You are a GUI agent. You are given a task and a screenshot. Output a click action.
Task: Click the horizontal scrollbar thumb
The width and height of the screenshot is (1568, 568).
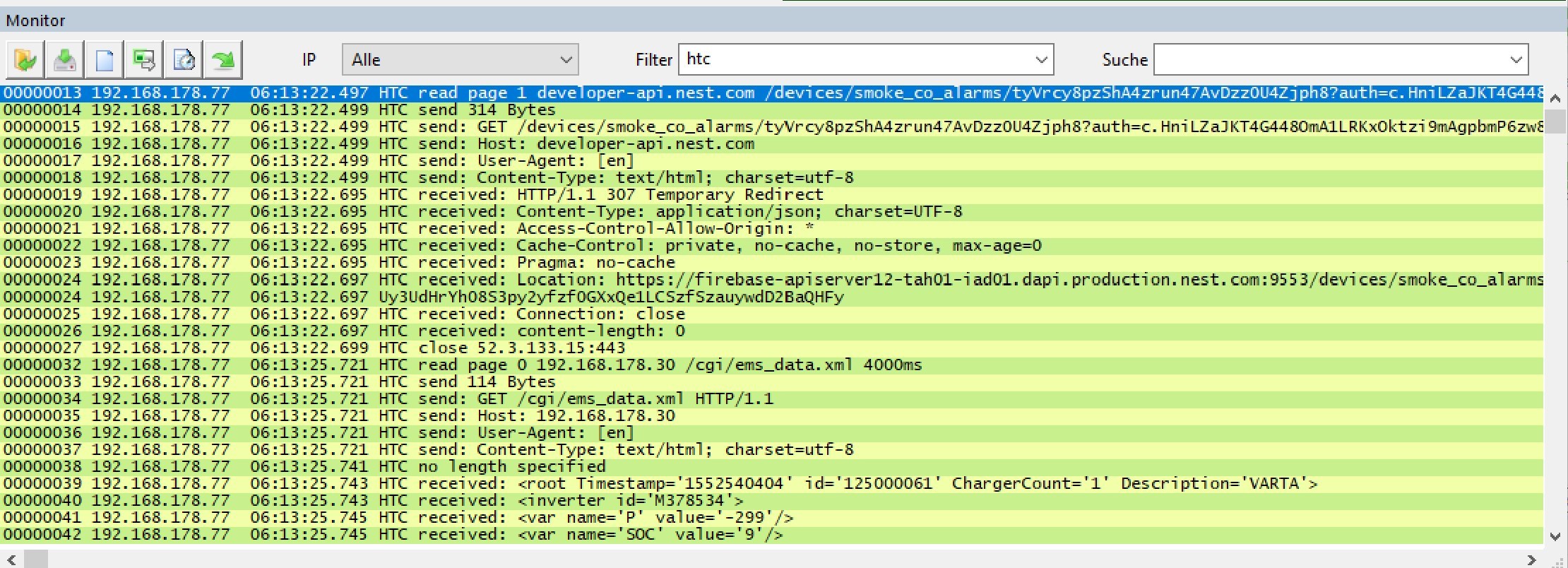coord(36,560)
